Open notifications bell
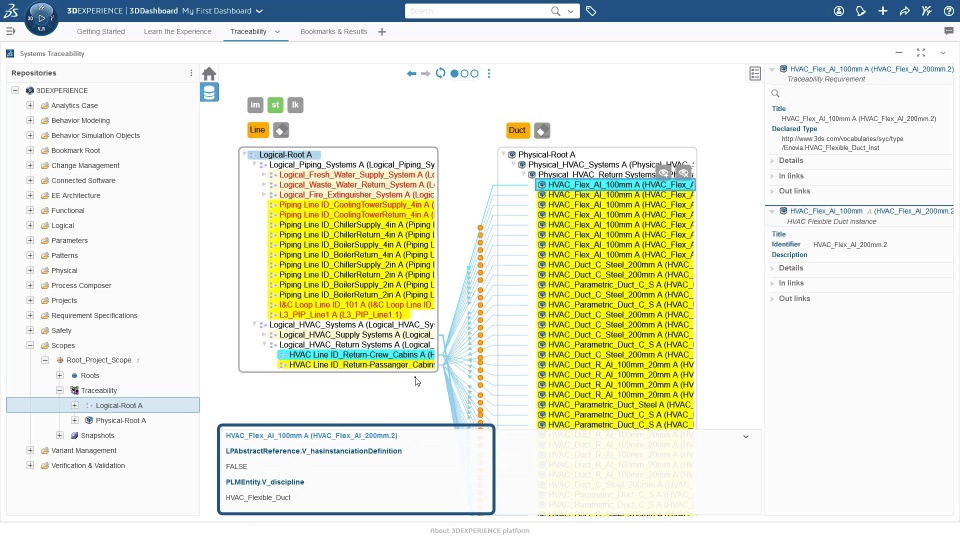Image resolution: width=960 pixels, height=540 pixels. [x=861, y=11]
